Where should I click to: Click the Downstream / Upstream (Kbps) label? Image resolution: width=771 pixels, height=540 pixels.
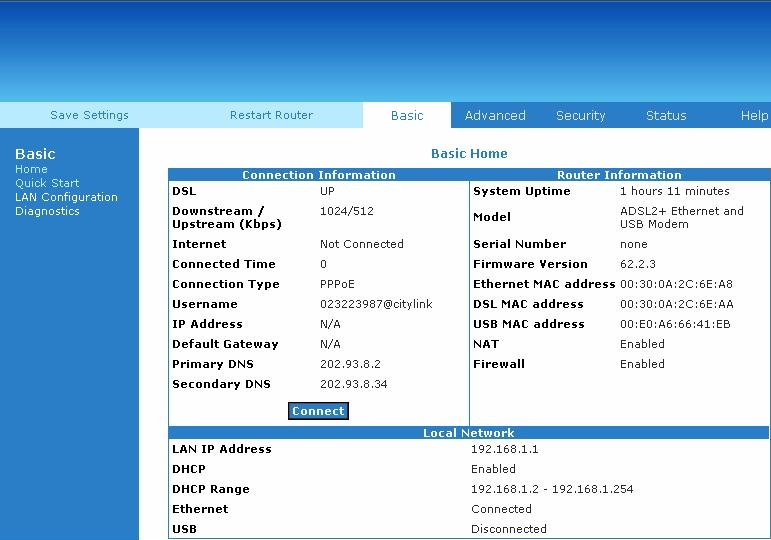227,217
